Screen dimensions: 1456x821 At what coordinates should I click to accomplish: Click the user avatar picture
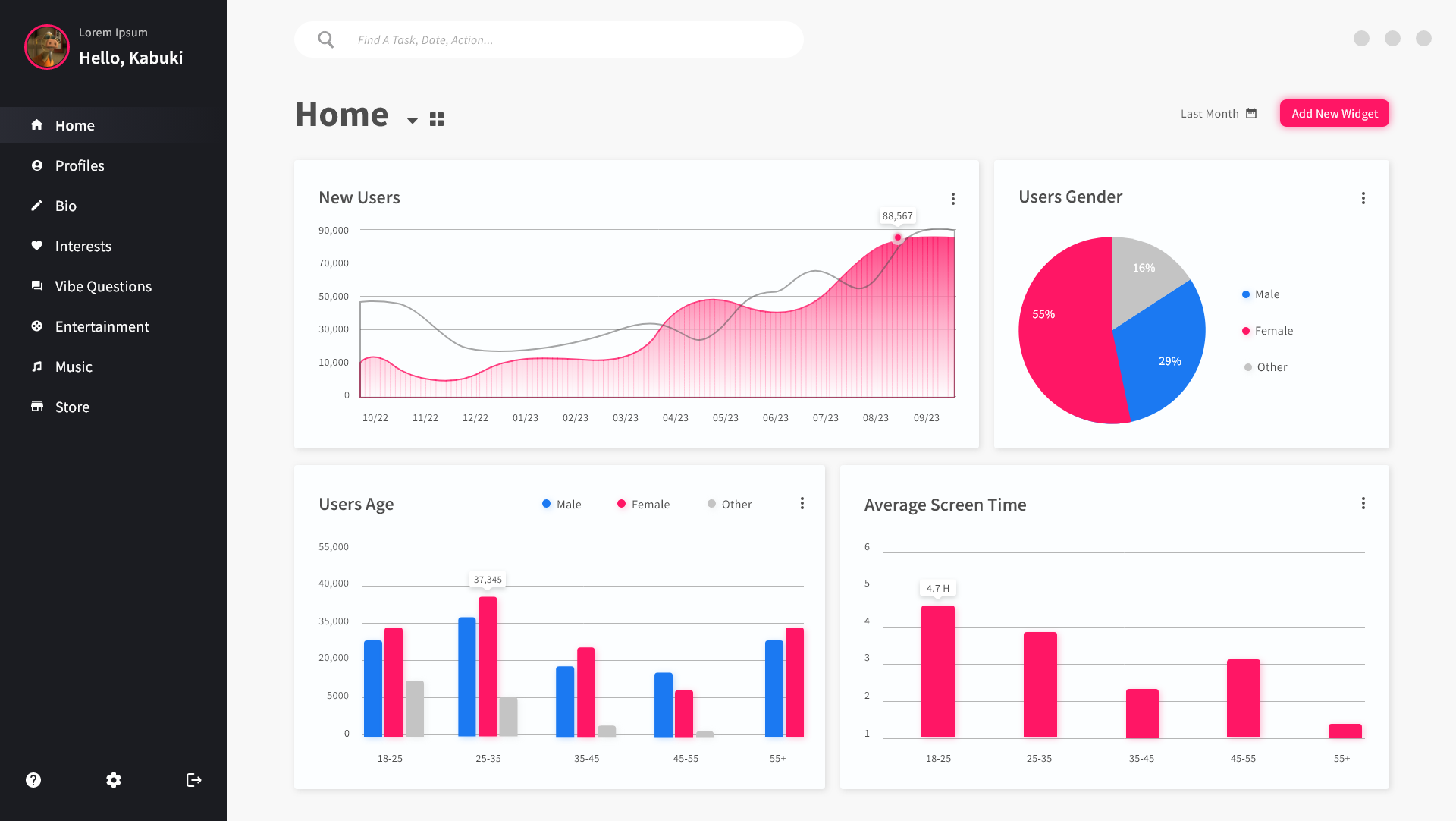47,47
